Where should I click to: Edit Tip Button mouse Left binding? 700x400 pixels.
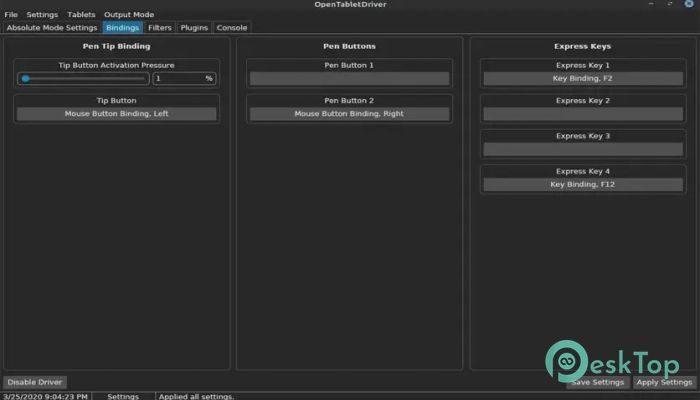point(117,114)
